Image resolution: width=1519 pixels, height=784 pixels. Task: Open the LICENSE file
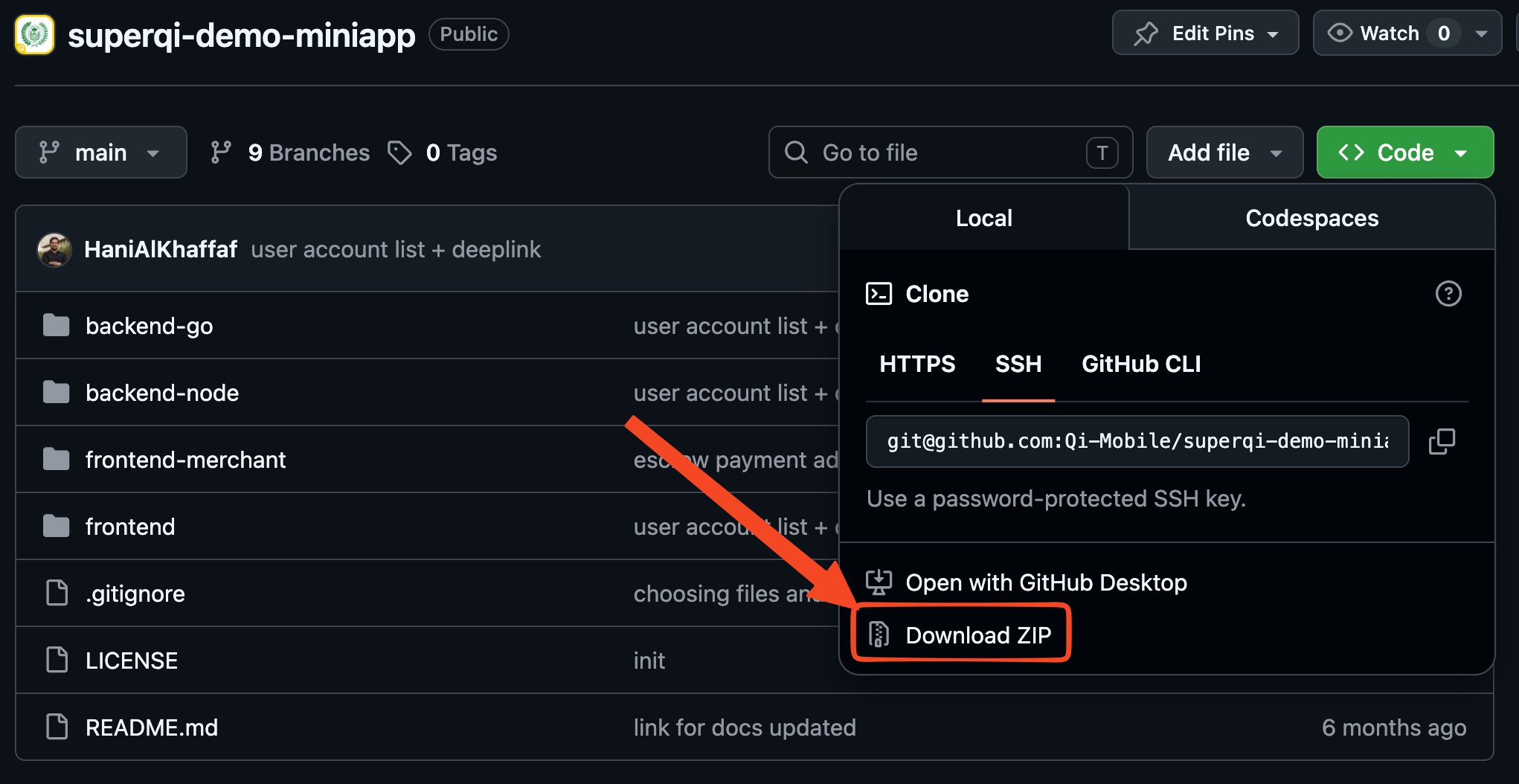pyautogui.click(x=132, y=661)
